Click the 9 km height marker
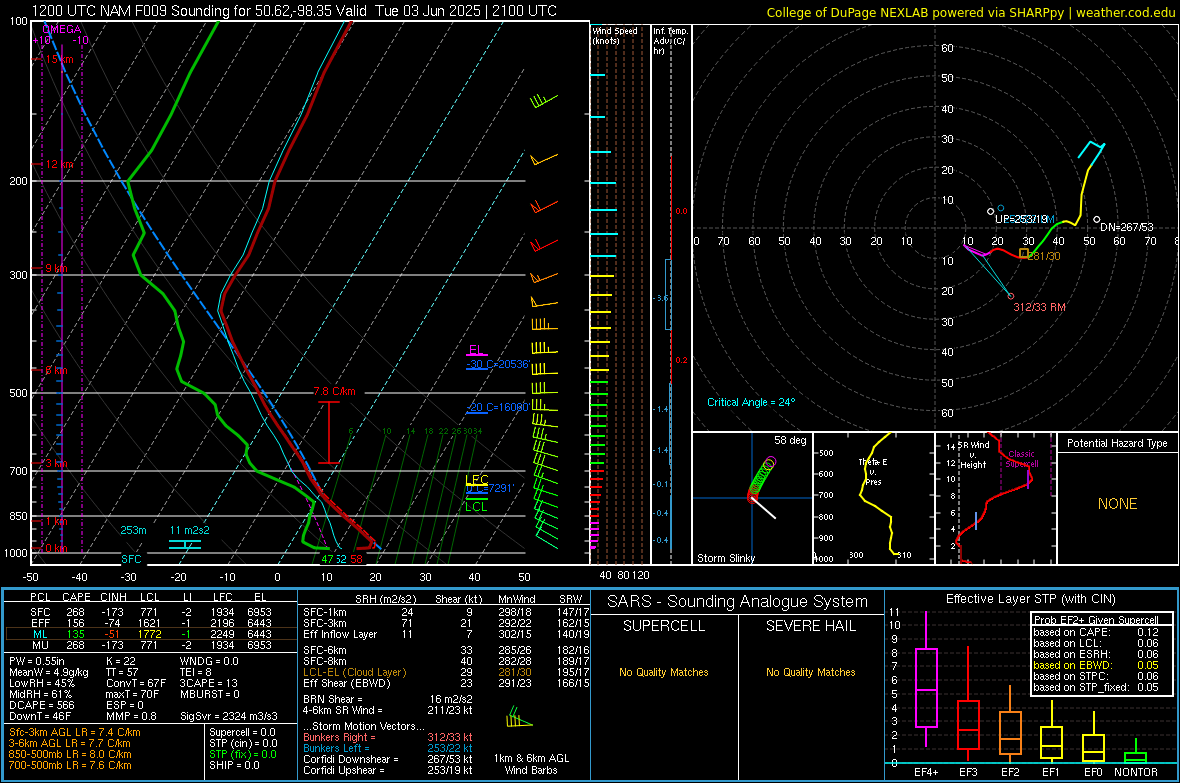The height and width of the screenshot is (783, 1180). [56, 269]
